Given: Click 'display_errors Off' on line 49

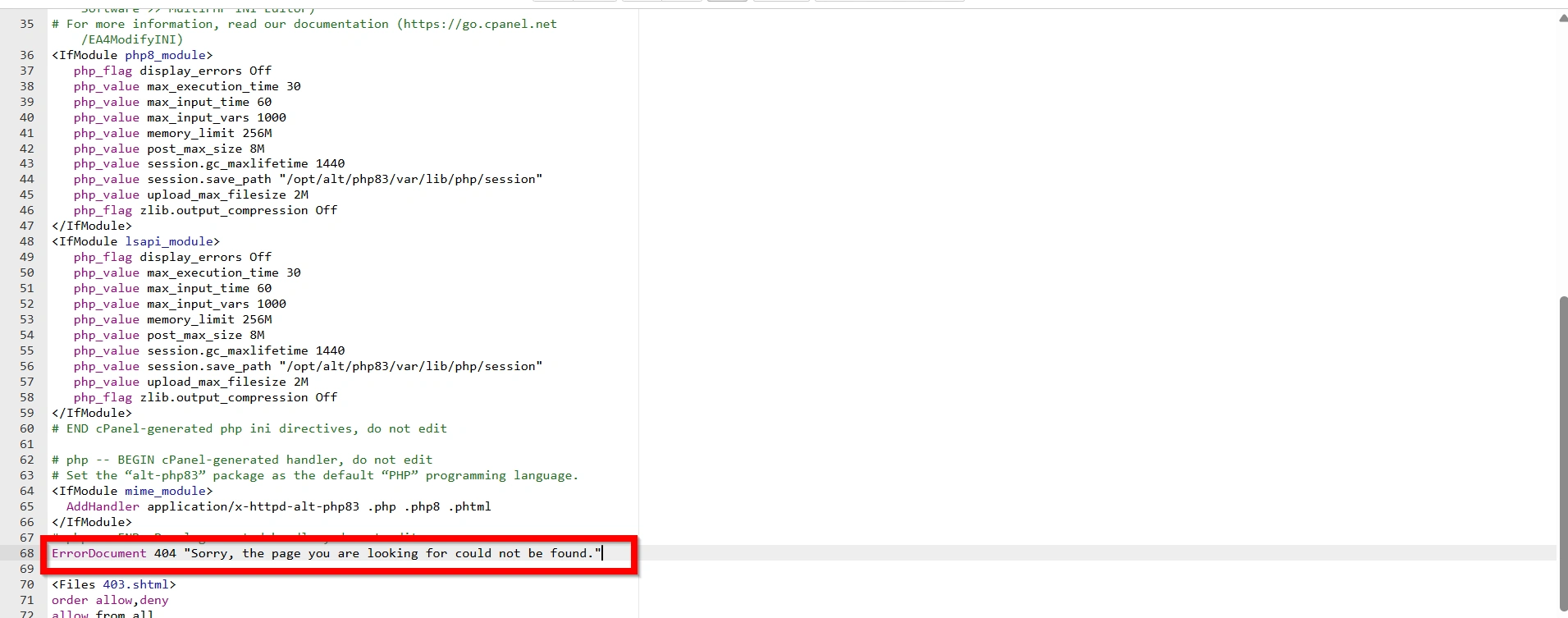Looking at the screenshot, I should [x=205, y=257].
